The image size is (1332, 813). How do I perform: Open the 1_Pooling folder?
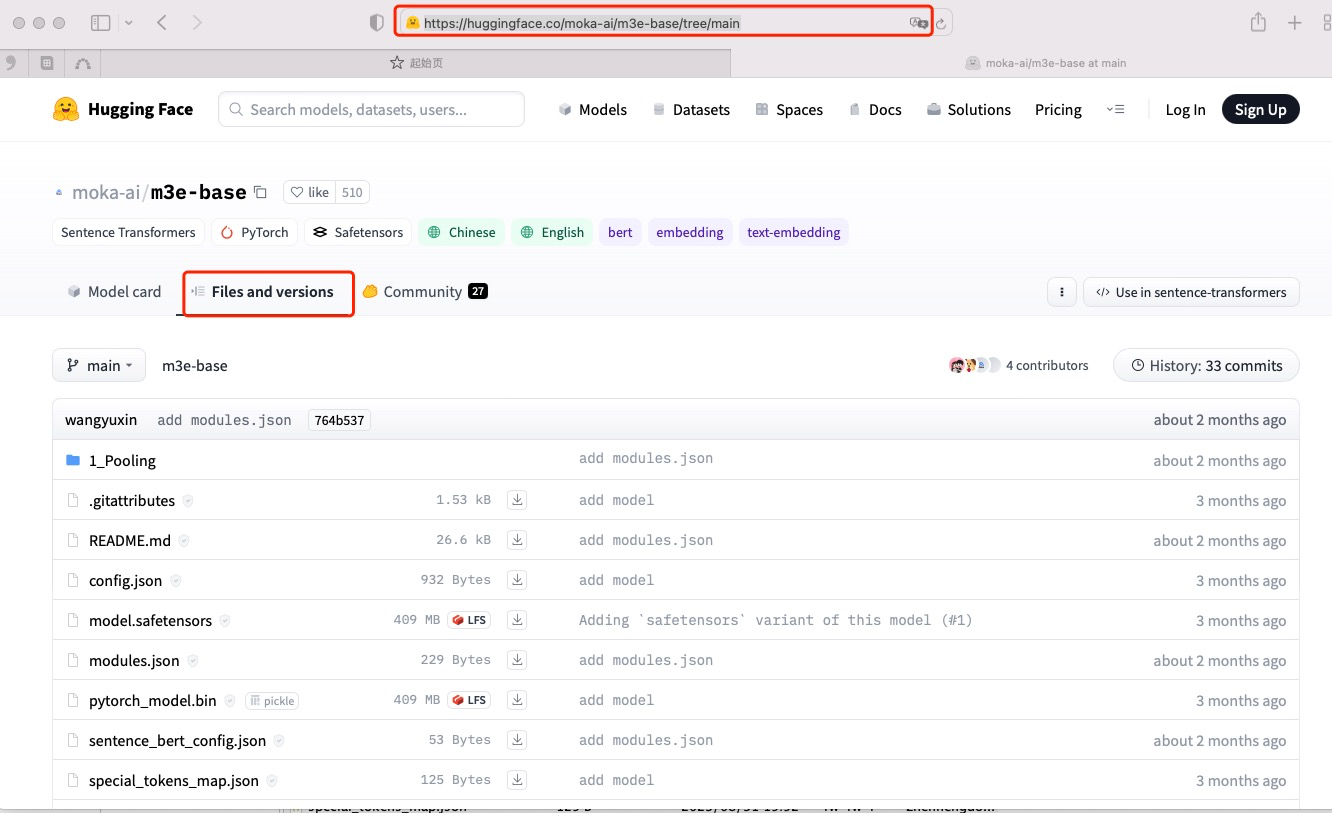[x=122, y=461]
